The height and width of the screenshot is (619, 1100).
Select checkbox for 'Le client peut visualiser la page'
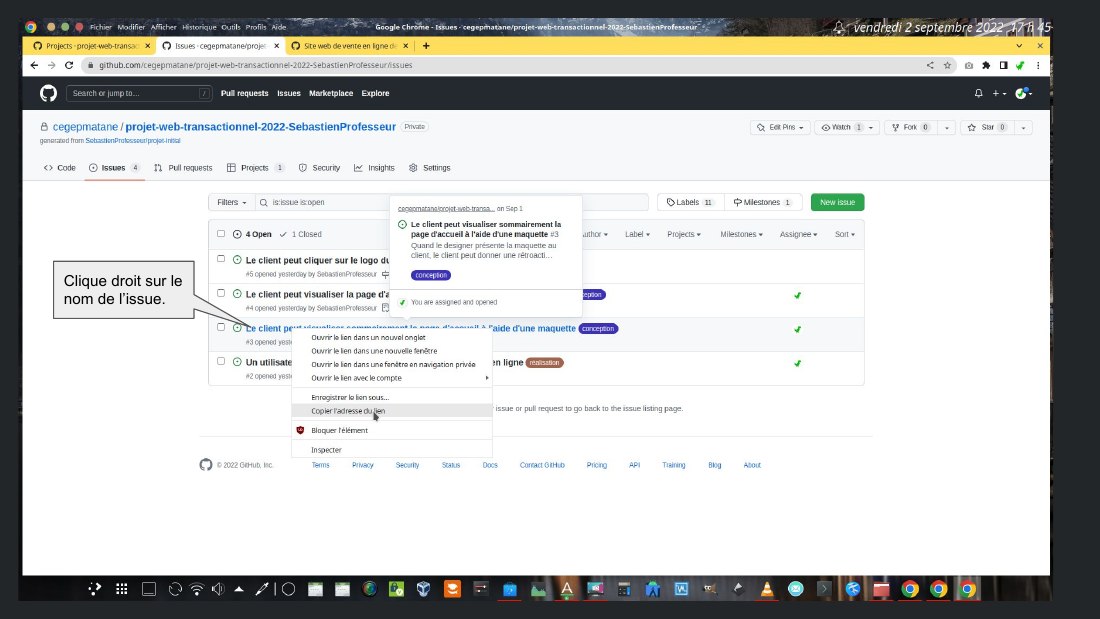tap(221, 293)
